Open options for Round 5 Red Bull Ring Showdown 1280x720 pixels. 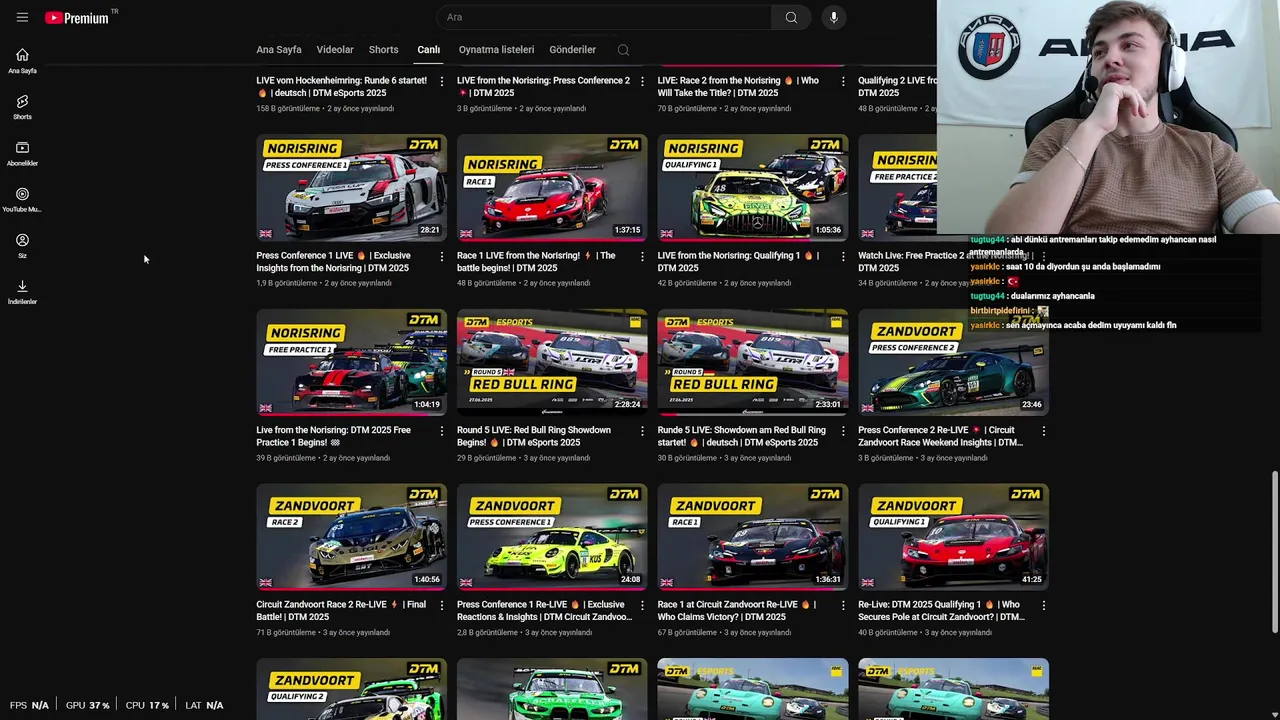642,431
